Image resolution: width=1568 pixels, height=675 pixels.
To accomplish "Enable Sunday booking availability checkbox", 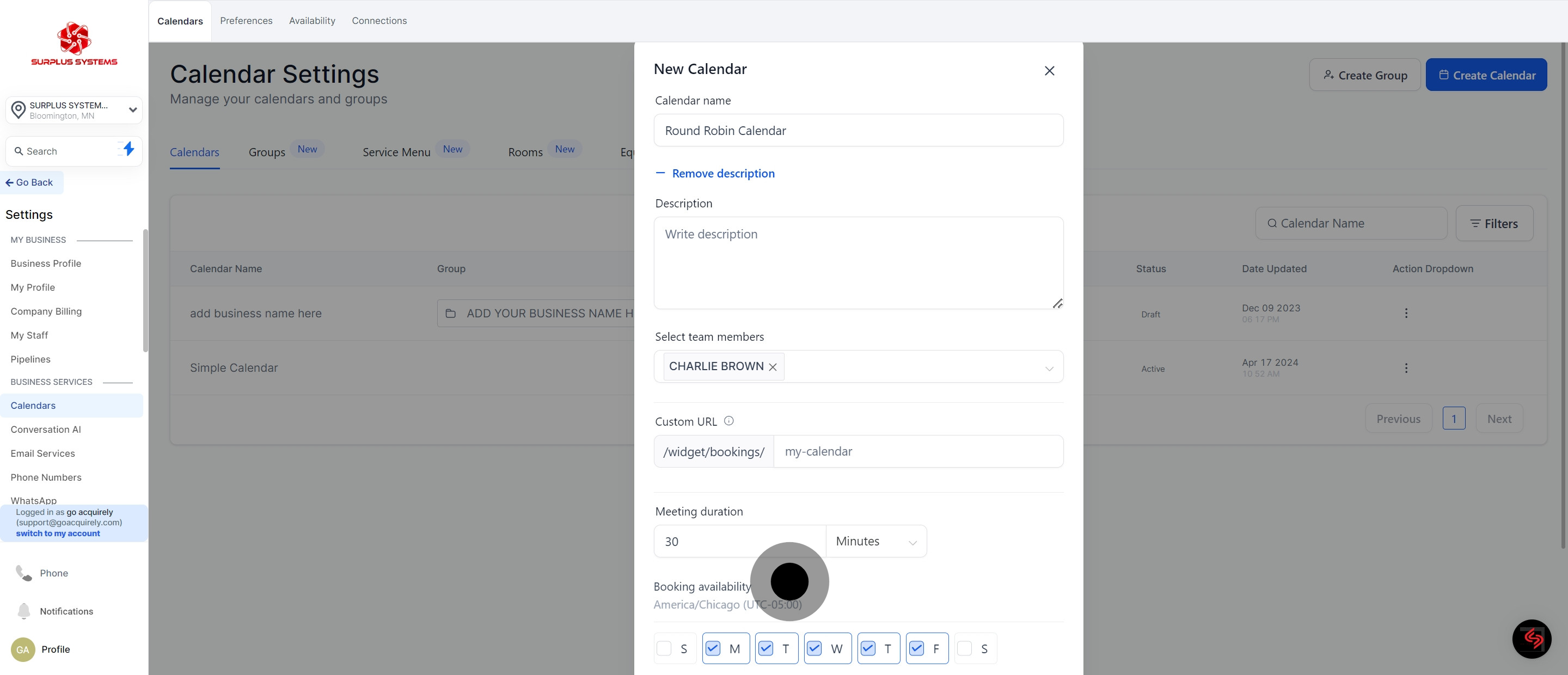I will [x=664, y=648].
